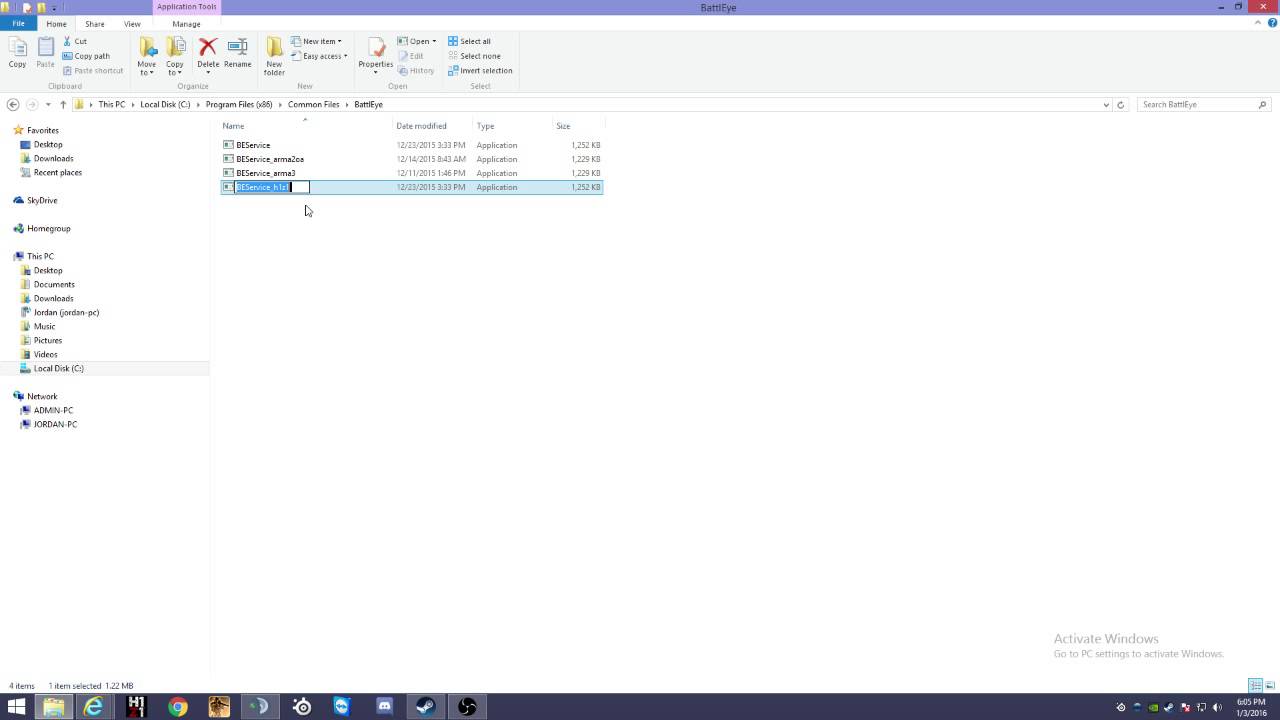The width and height of the screenshot is (1280, 720).
Task: Open Google Chrome from taskbar
Action: tap(177, 707)
